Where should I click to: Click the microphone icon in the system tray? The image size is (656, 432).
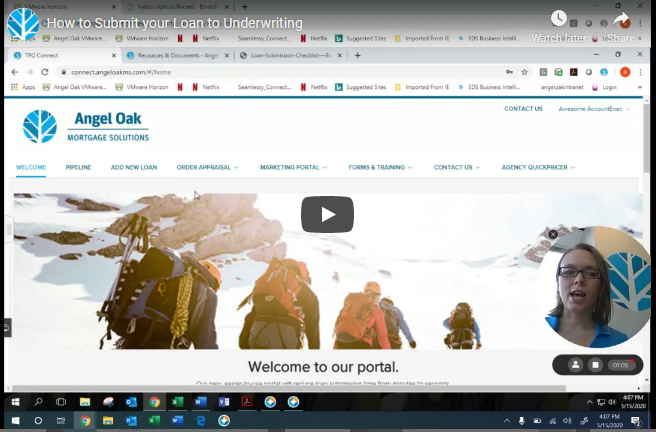click(x=522, y=420)
